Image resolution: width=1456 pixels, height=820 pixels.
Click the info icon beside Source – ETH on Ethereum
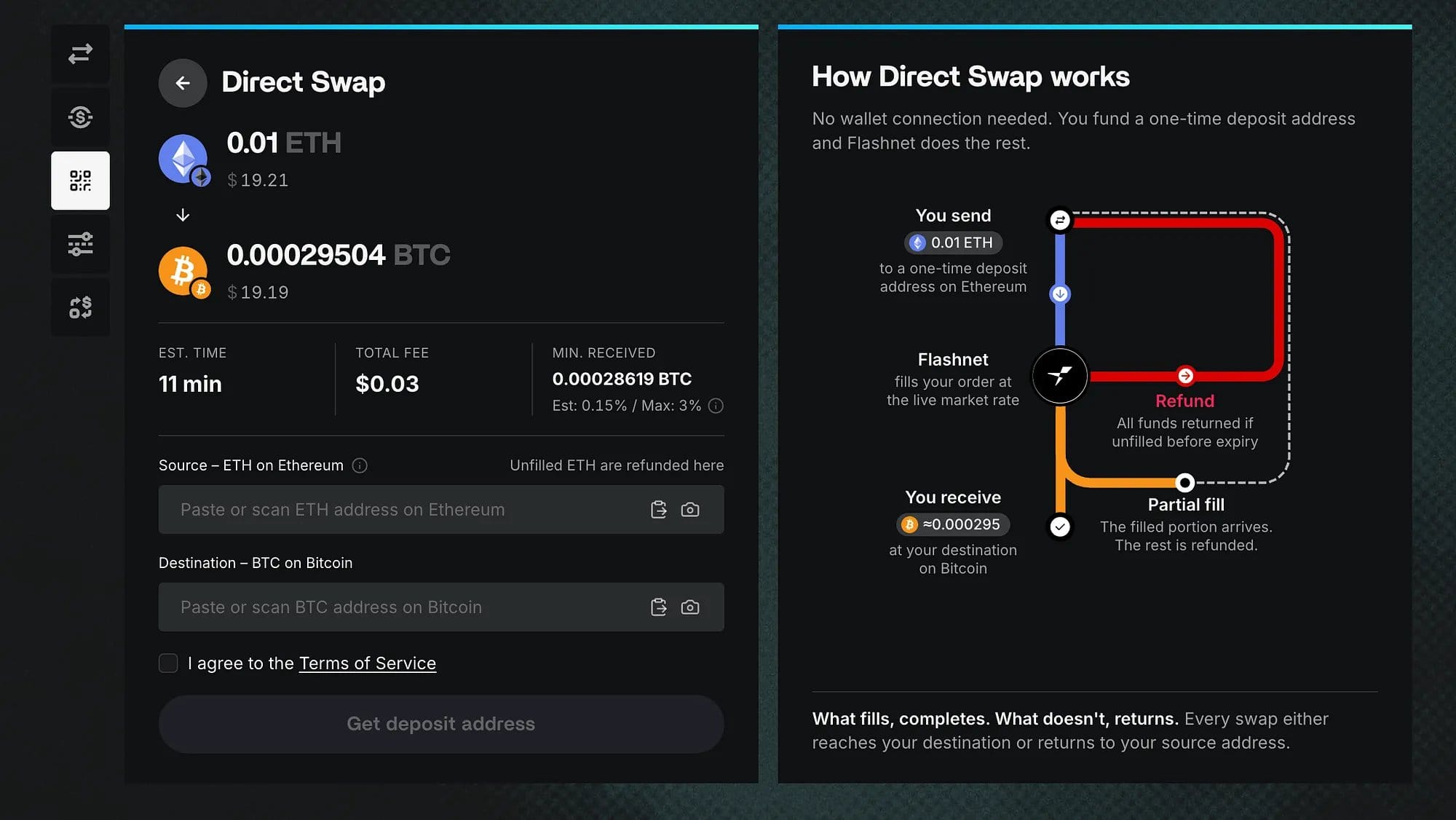[360, 465]
